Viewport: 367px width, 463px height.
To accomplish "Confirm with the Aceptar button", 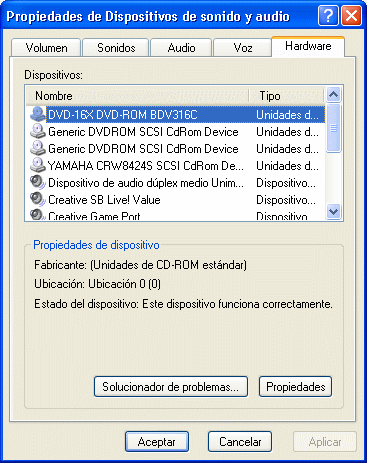I will coord(157,442).
